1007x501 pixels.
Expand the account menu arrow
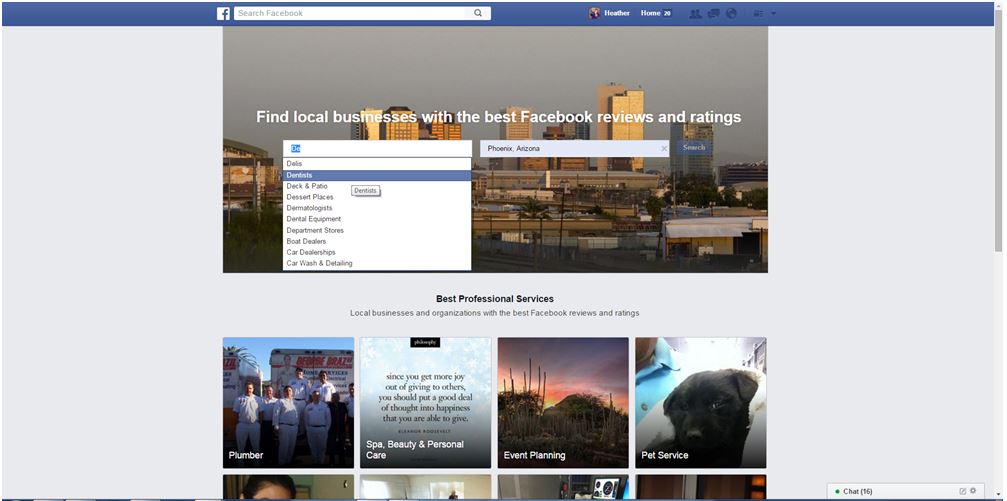tap(773, 13)
